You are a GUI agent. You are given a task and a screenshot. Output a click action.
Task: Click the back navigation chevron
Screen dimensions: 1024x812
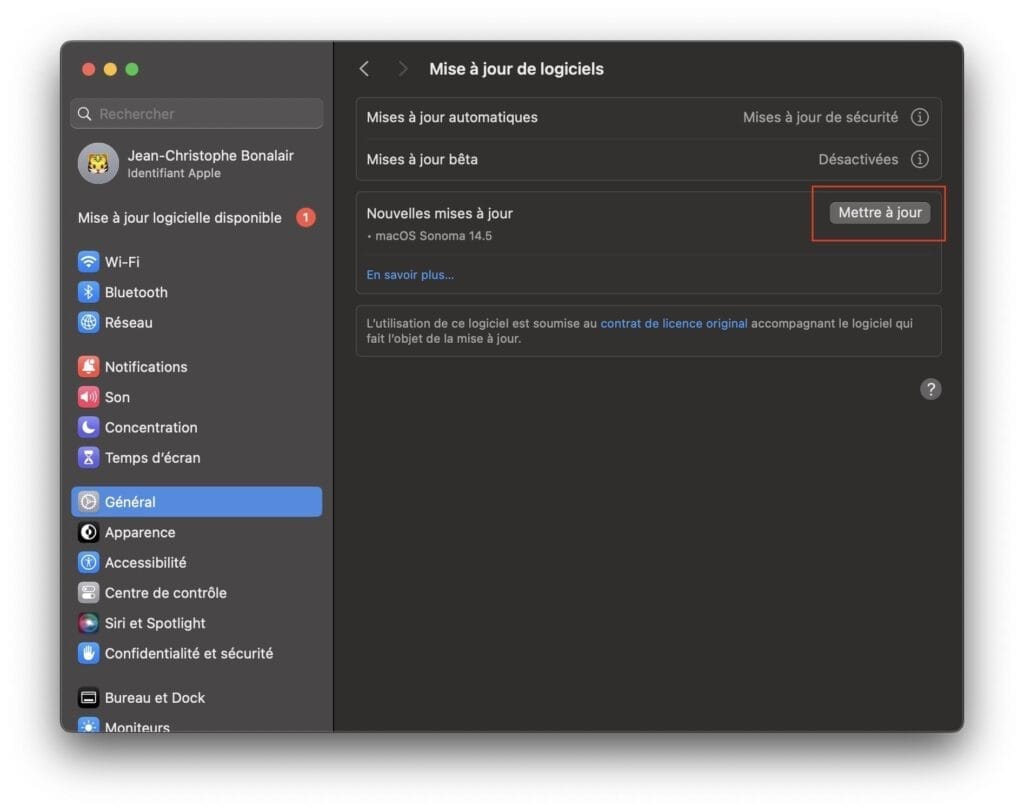pyautogui.click(x=364, y=69)
